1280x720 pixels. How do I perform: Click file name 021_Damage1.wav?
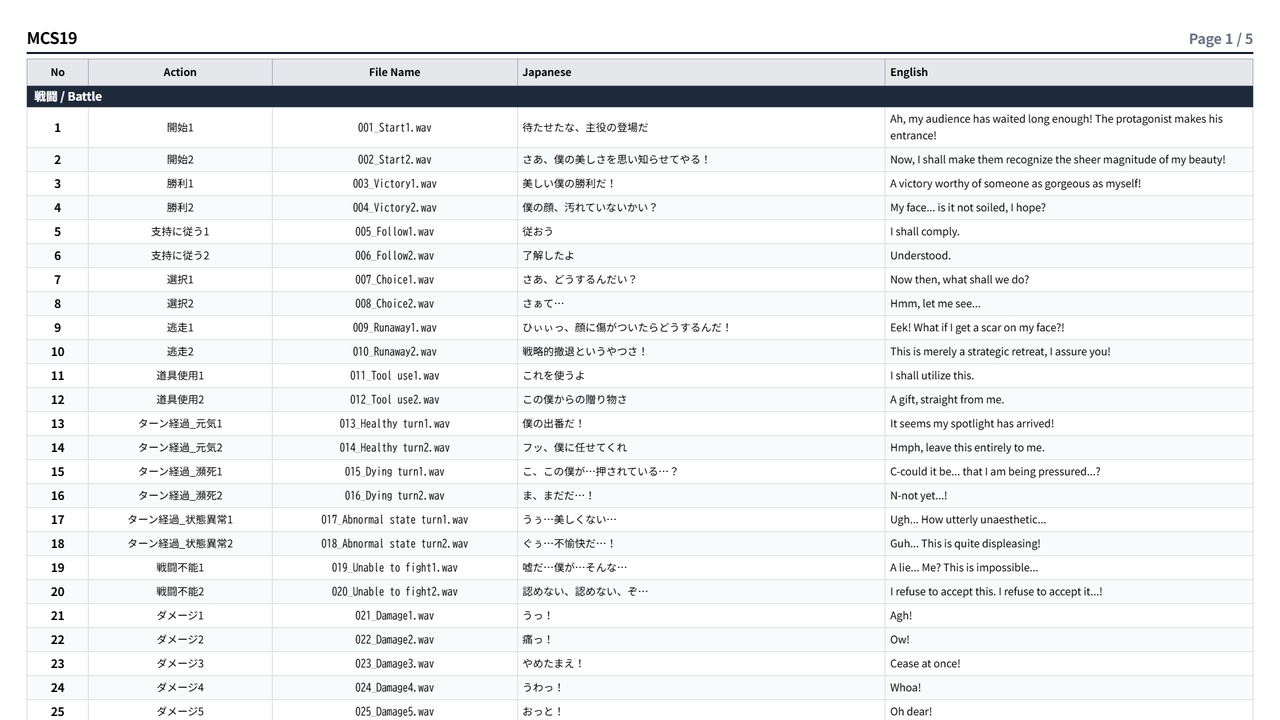[394, 616]
